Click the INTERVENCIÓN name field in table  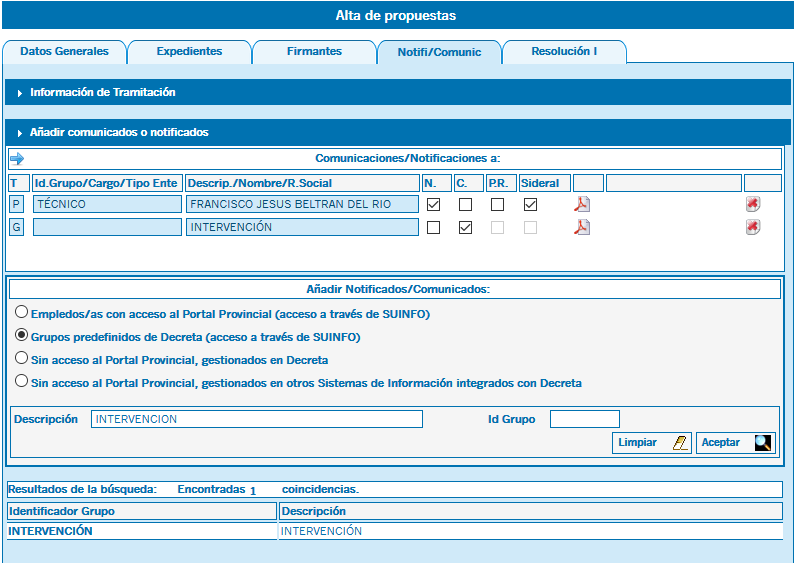(x=302, y=227)
